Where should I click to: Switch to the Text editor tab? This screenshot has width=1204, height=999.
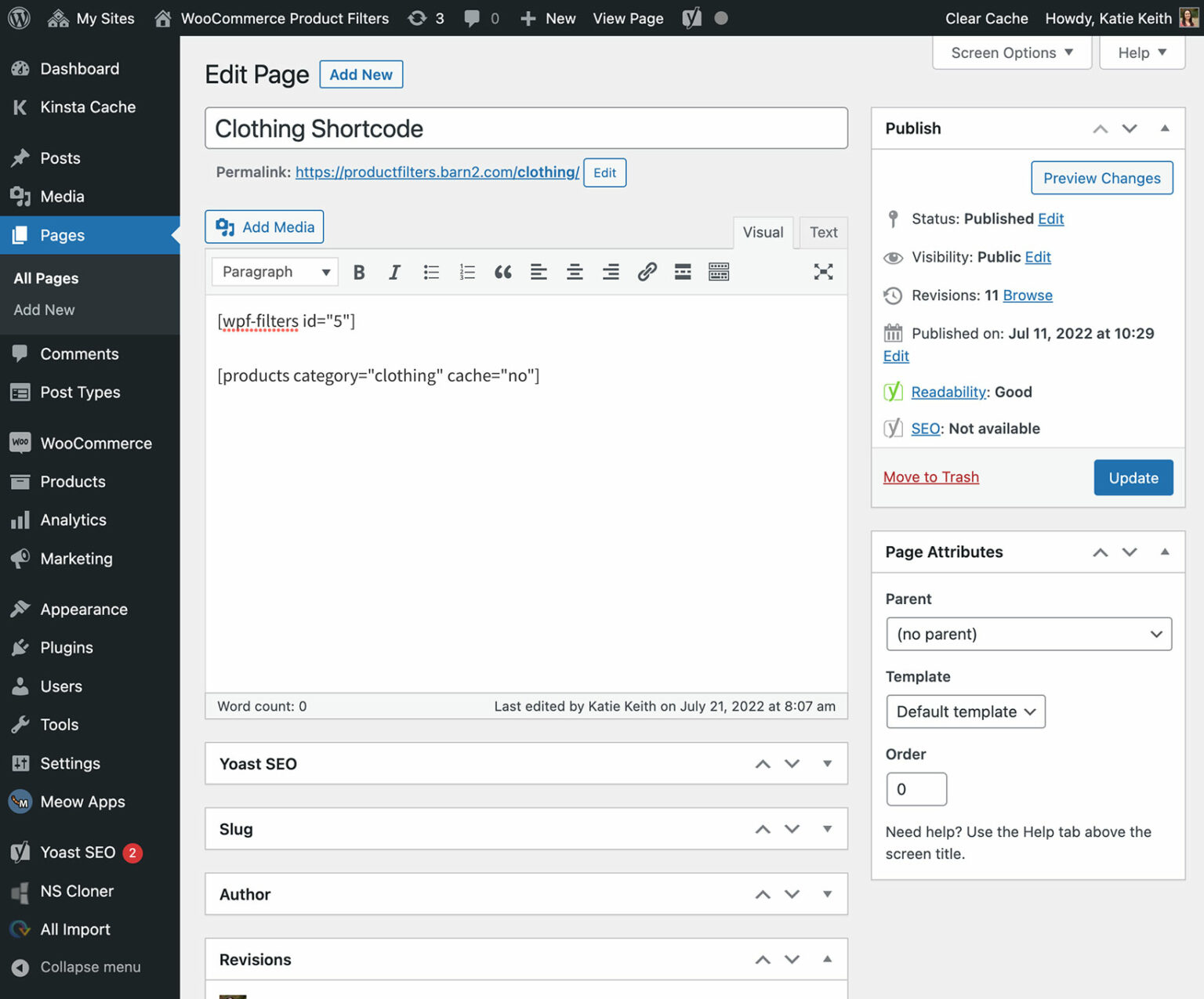tap(823, 232)
